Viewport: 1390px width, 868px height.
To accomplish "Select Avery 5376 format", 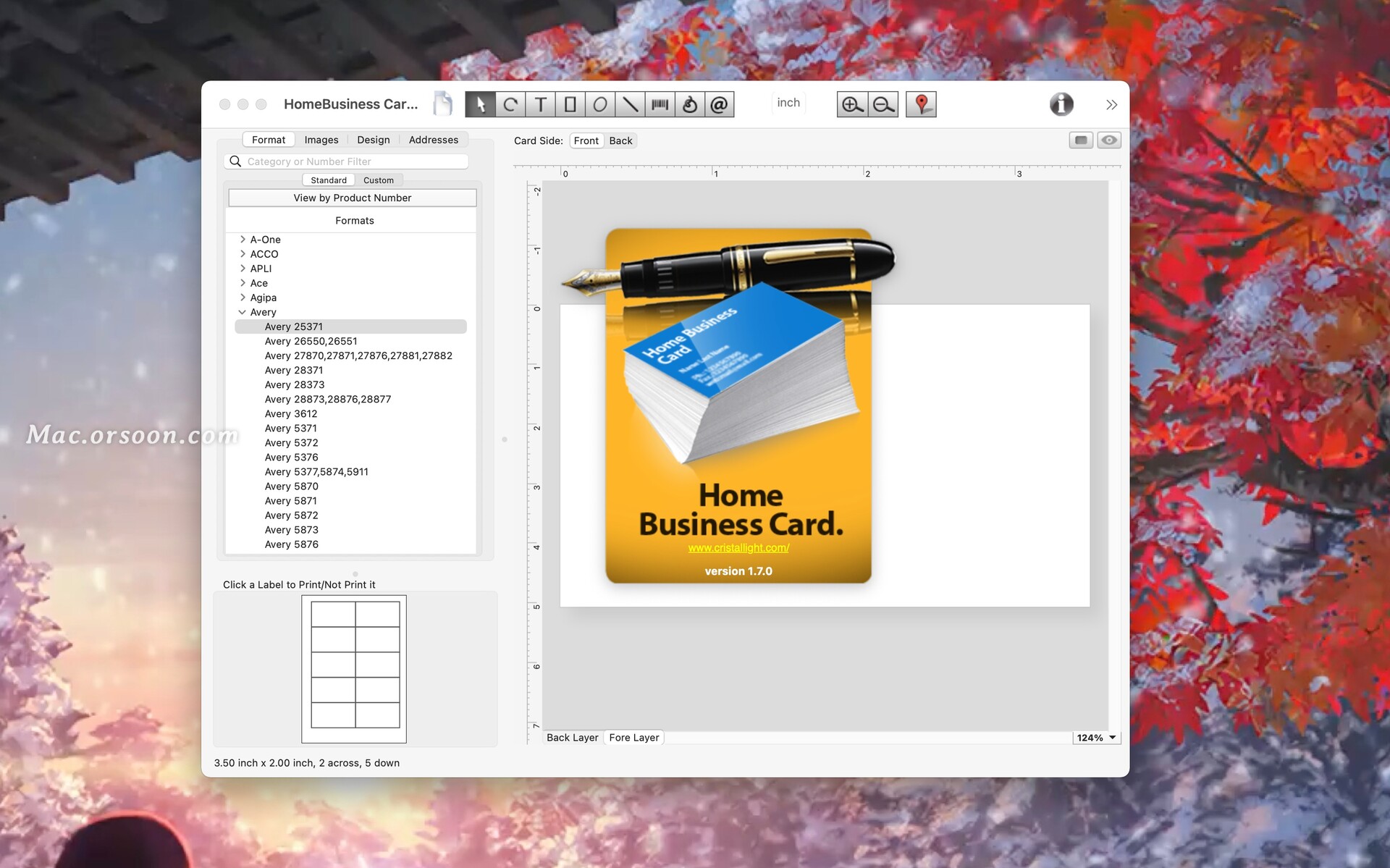I will coord(351,457).
